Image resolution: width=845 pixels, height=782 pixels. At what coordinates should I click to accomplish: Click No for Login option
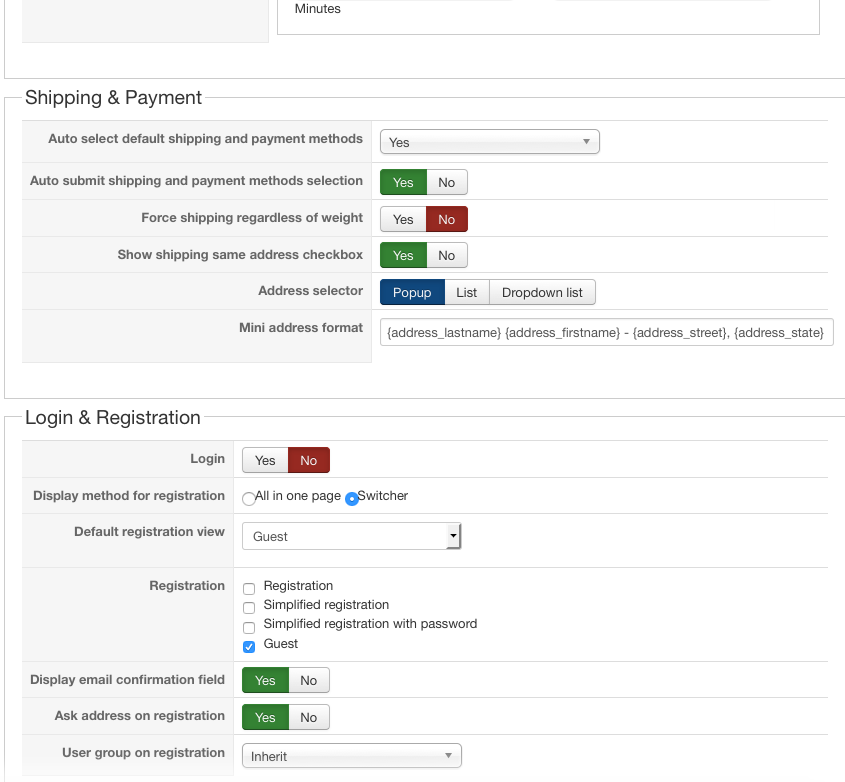(x=309, y=460)
